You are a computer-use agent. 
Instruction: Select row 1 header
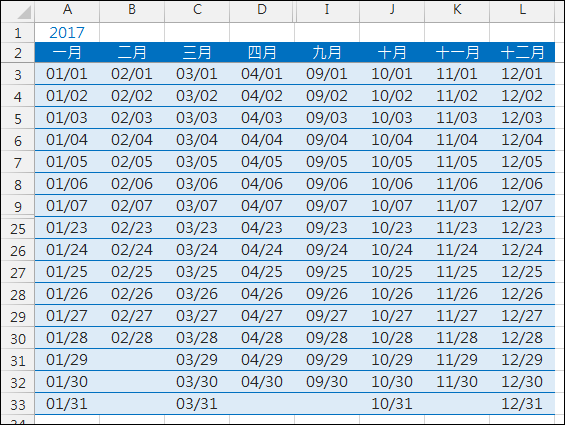pyautogui.click(x=18, y=33)
